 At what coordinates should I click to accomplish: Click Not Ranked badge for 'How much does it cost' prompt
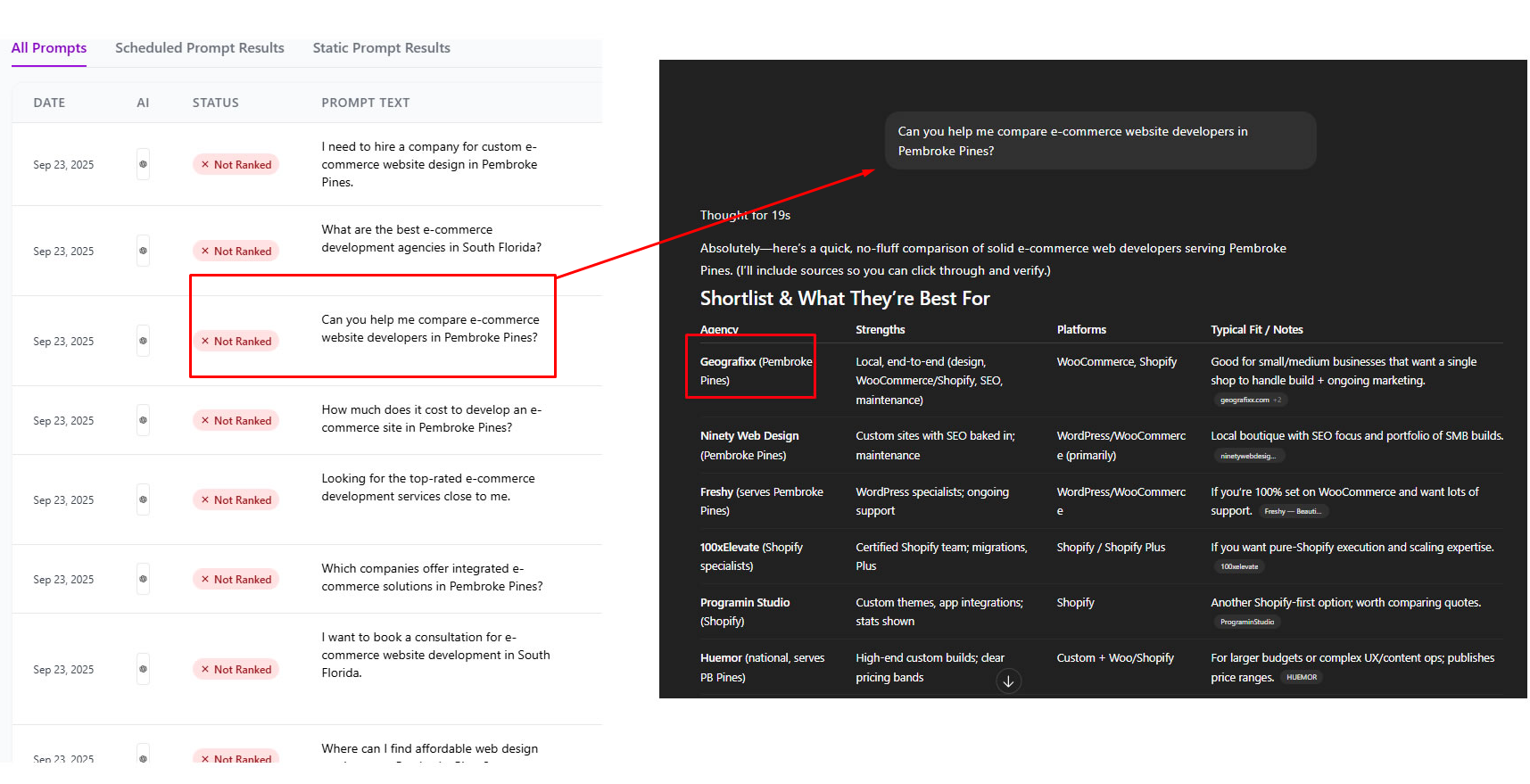tap(236, 420)
